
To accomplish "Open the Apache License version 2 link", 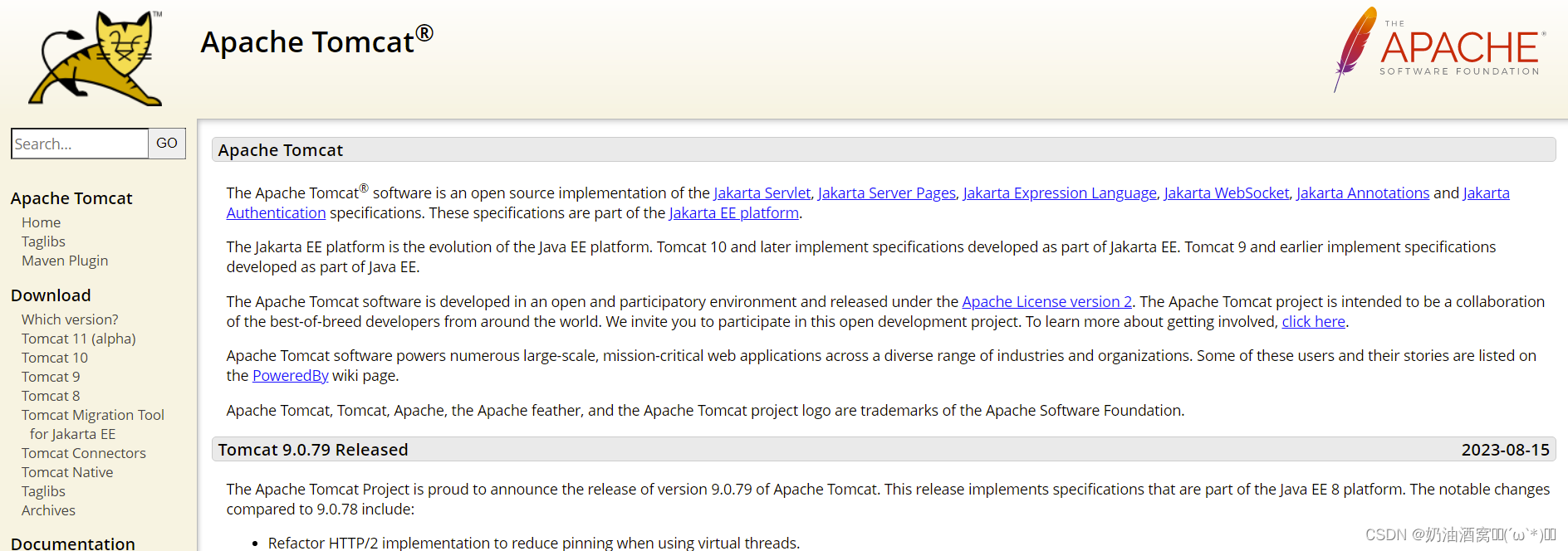I will 1047,302.
